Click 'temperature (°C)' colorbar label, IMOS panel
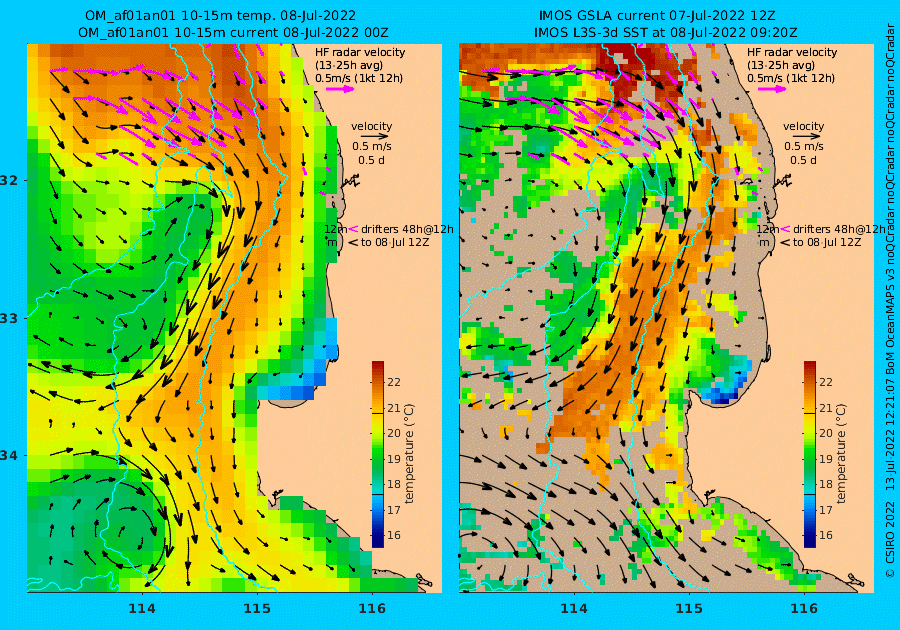This screenshot has width=900, height=630. pyautogui.click(x=841, y=454)
